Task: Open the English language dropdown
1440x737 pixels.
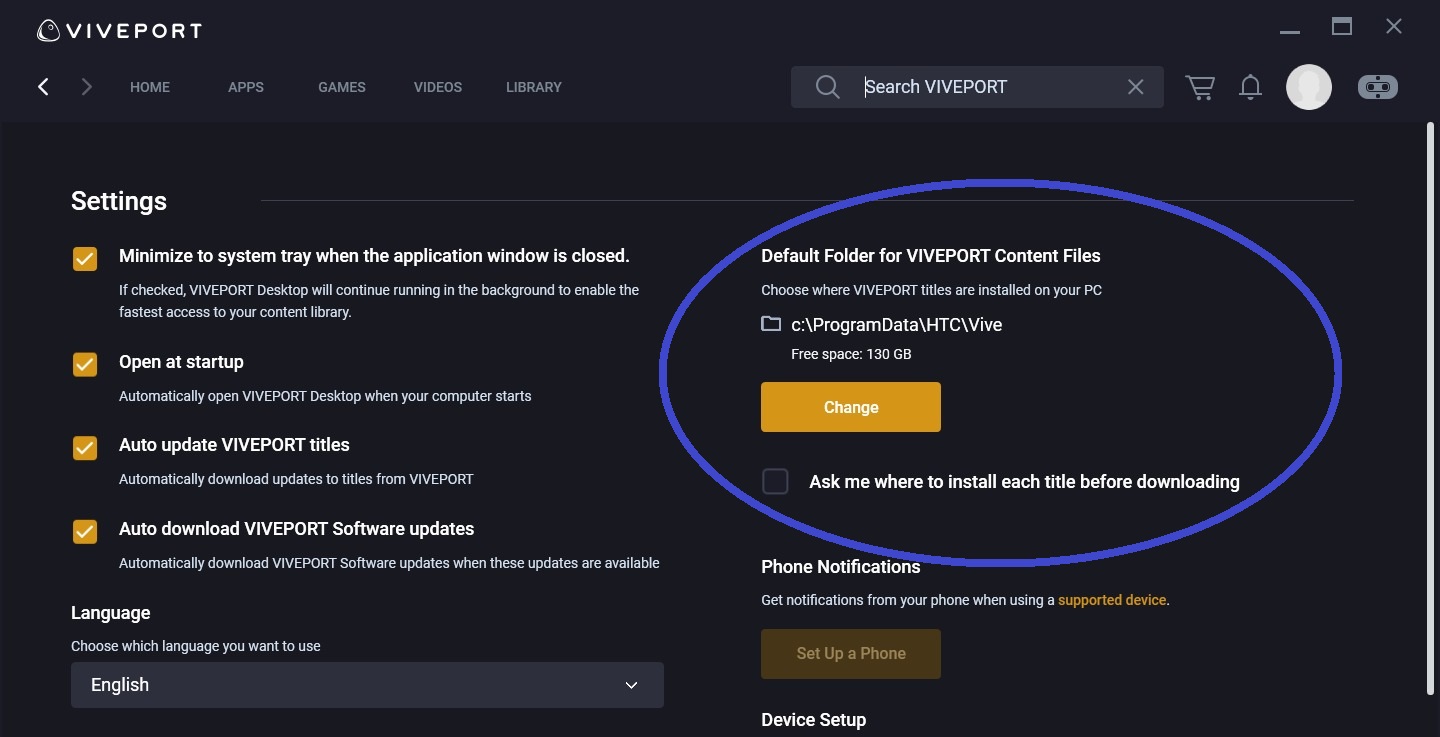Action: tap(367, 685)
